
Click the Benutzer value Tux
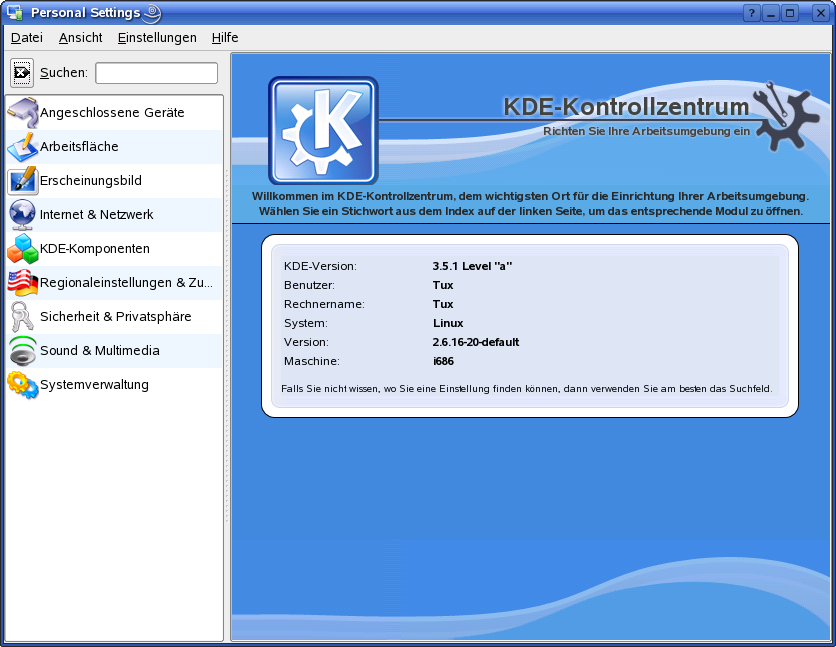[x=443, y=285]
